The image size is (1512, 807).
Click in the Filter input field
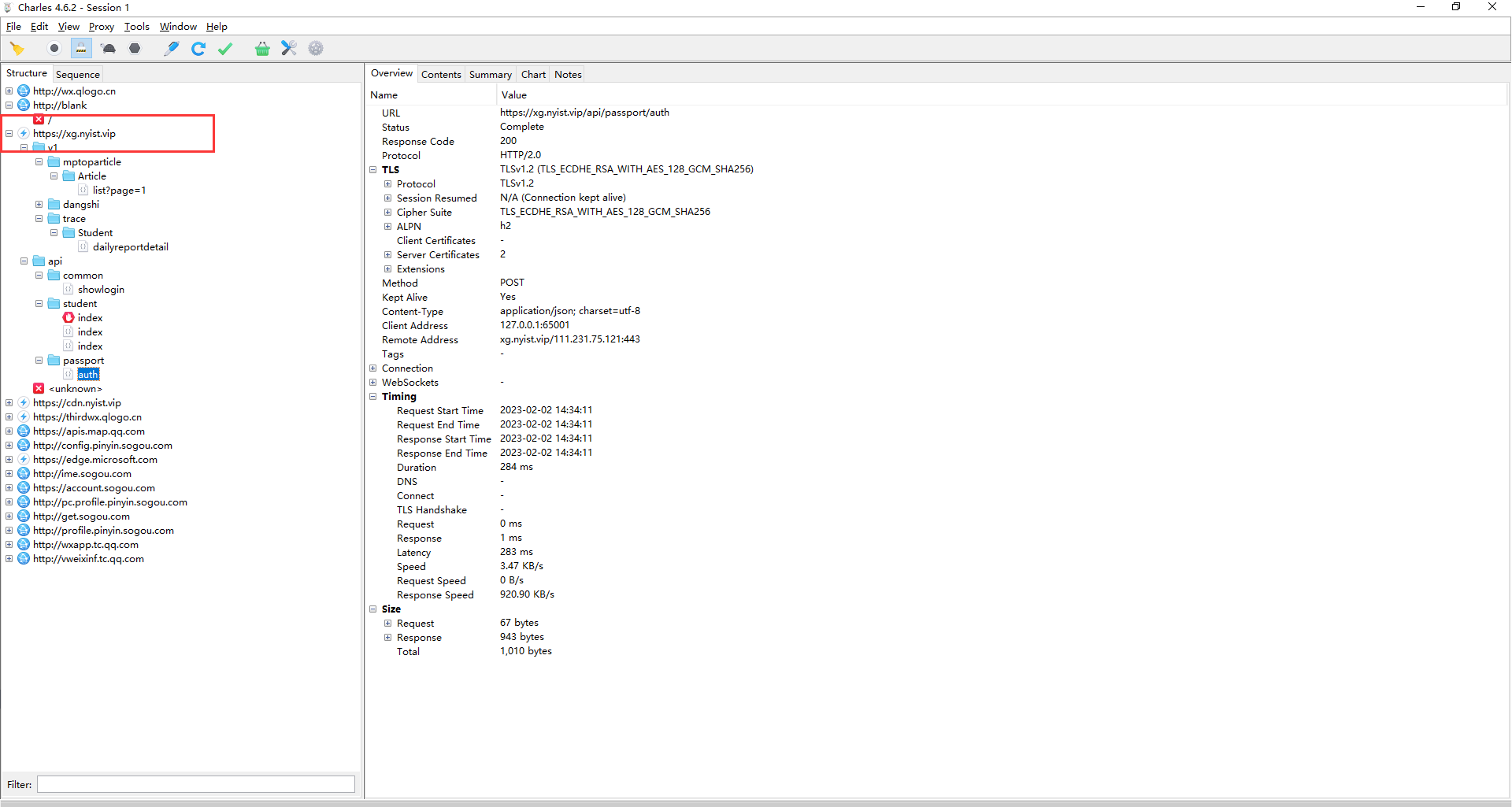[x=196, y=785]
